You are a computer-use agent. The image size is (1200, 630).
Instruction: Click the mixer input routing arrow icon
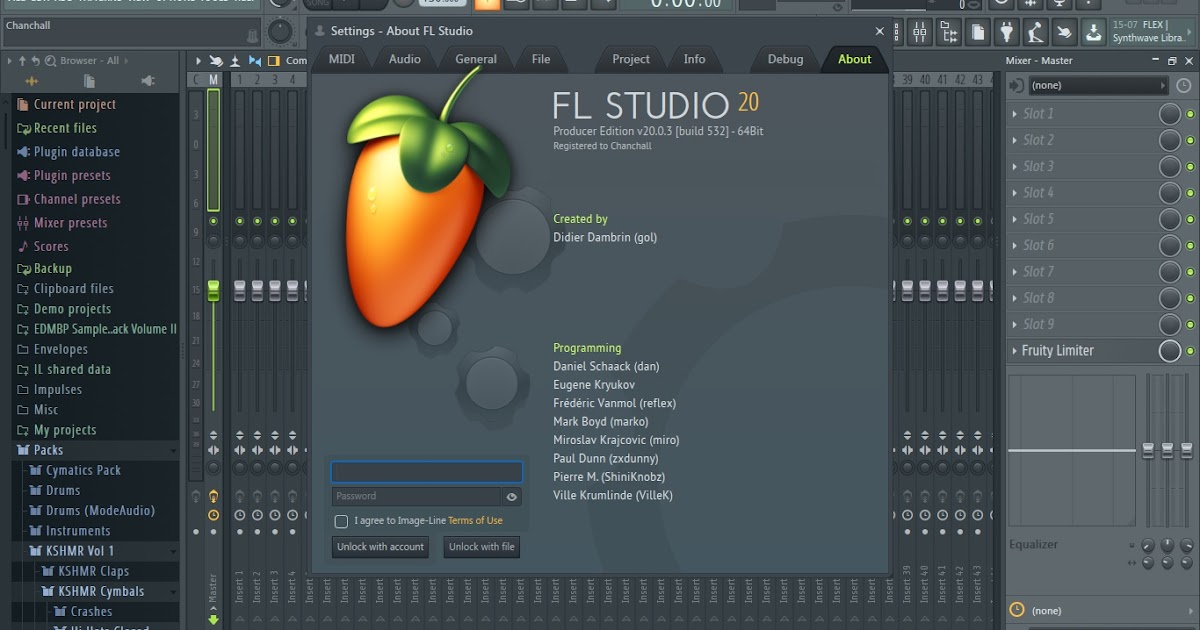(x=1016, y=85)
